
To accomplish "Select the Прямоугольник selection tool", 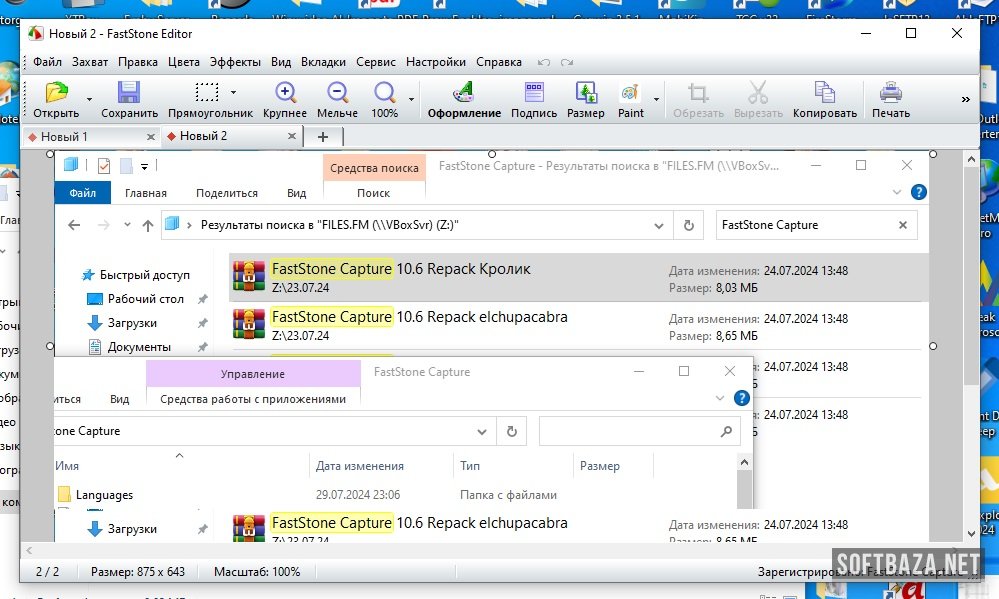I will tap(207, 94).
